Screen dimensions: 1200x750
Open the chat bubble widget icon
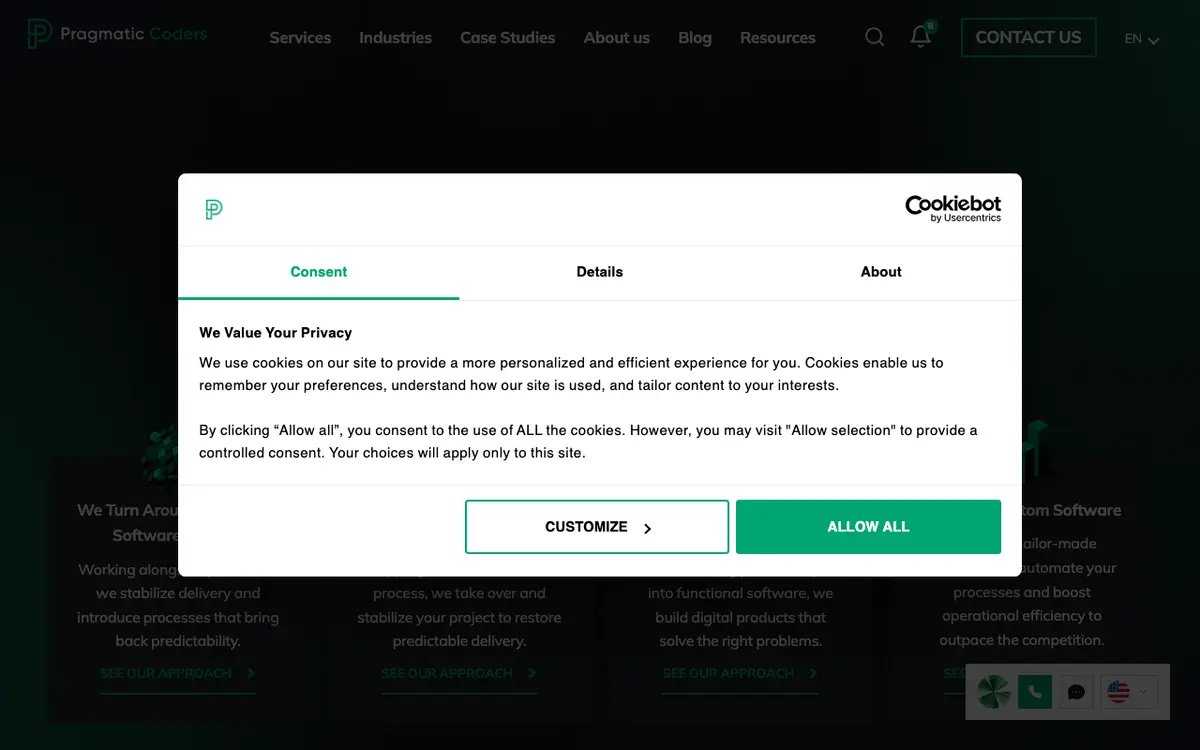1076,692
